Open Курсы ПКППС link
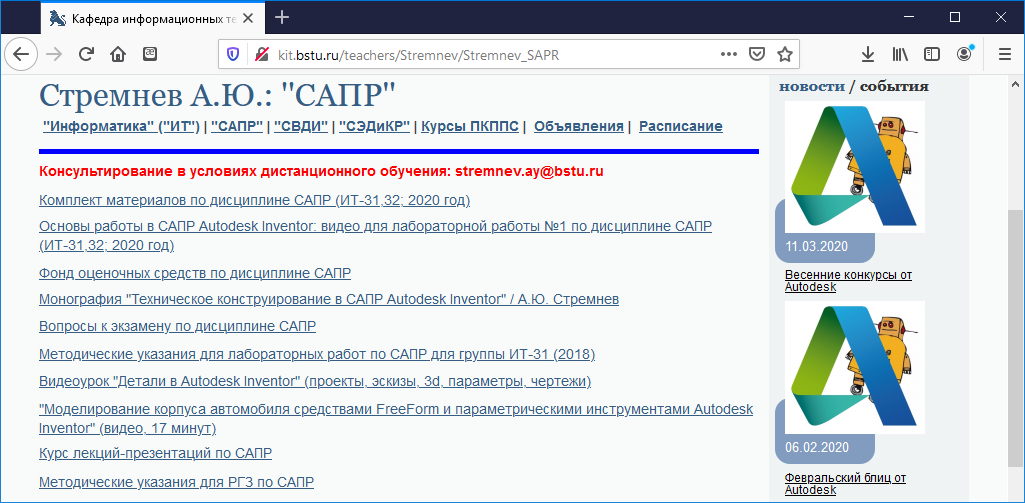Viewport: 1025px width, 503px height. (470, 126)
